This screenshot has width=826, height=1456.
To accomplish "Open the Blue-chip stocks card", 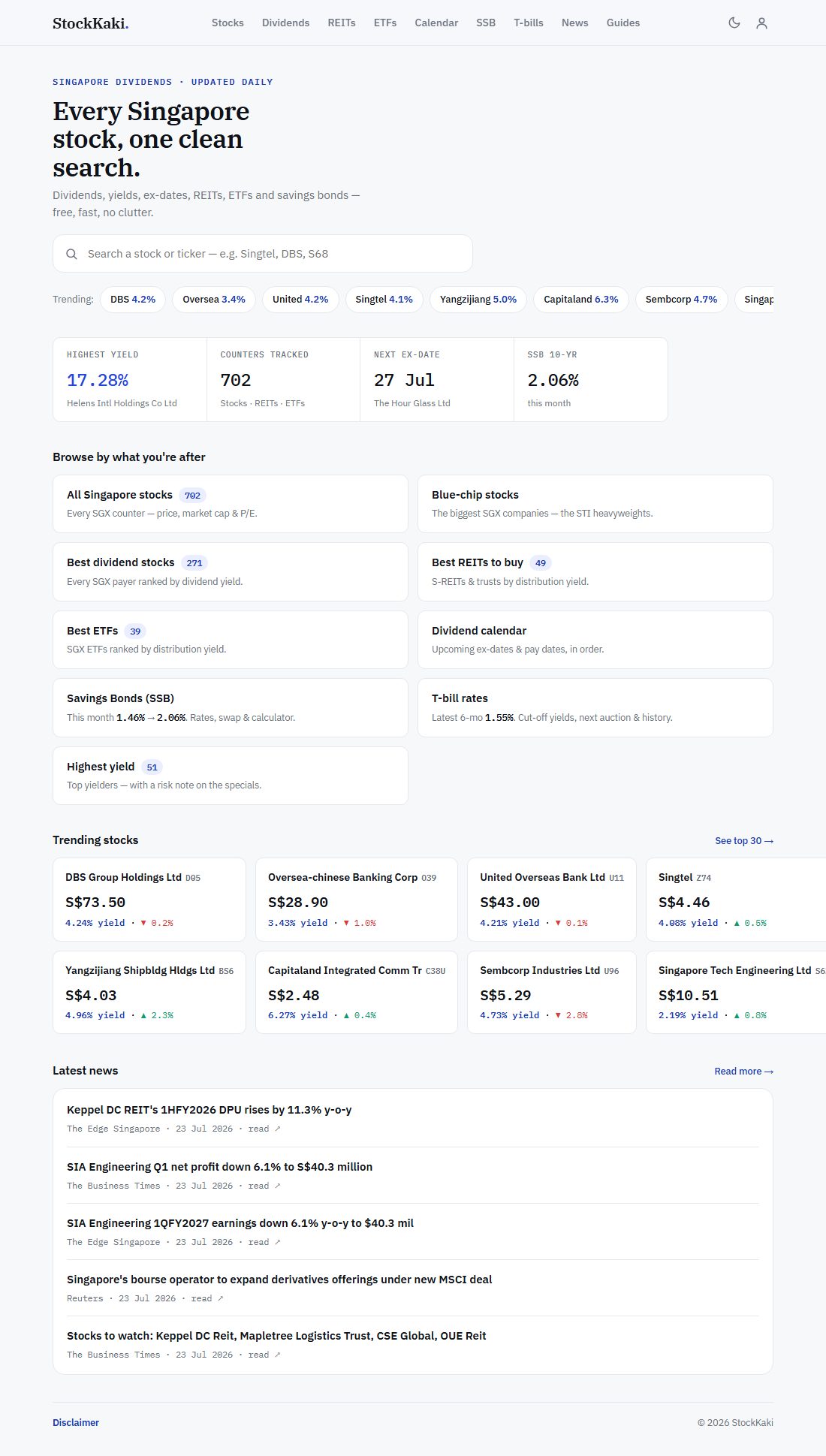I will pos(595,504).
